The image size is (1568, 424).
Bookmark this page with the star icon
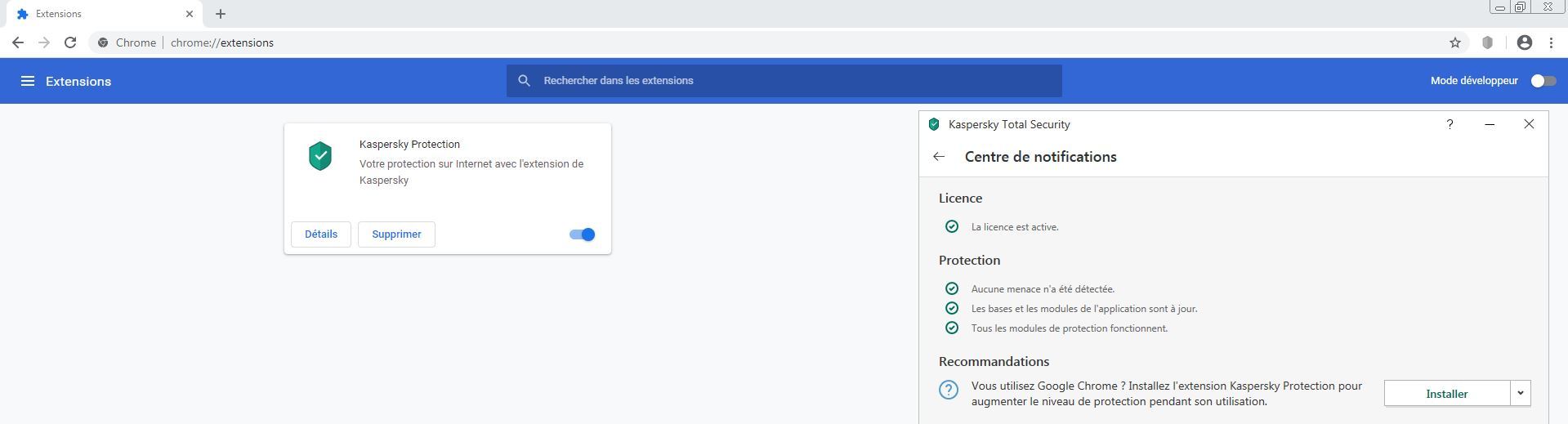(x=1455, y=42)
